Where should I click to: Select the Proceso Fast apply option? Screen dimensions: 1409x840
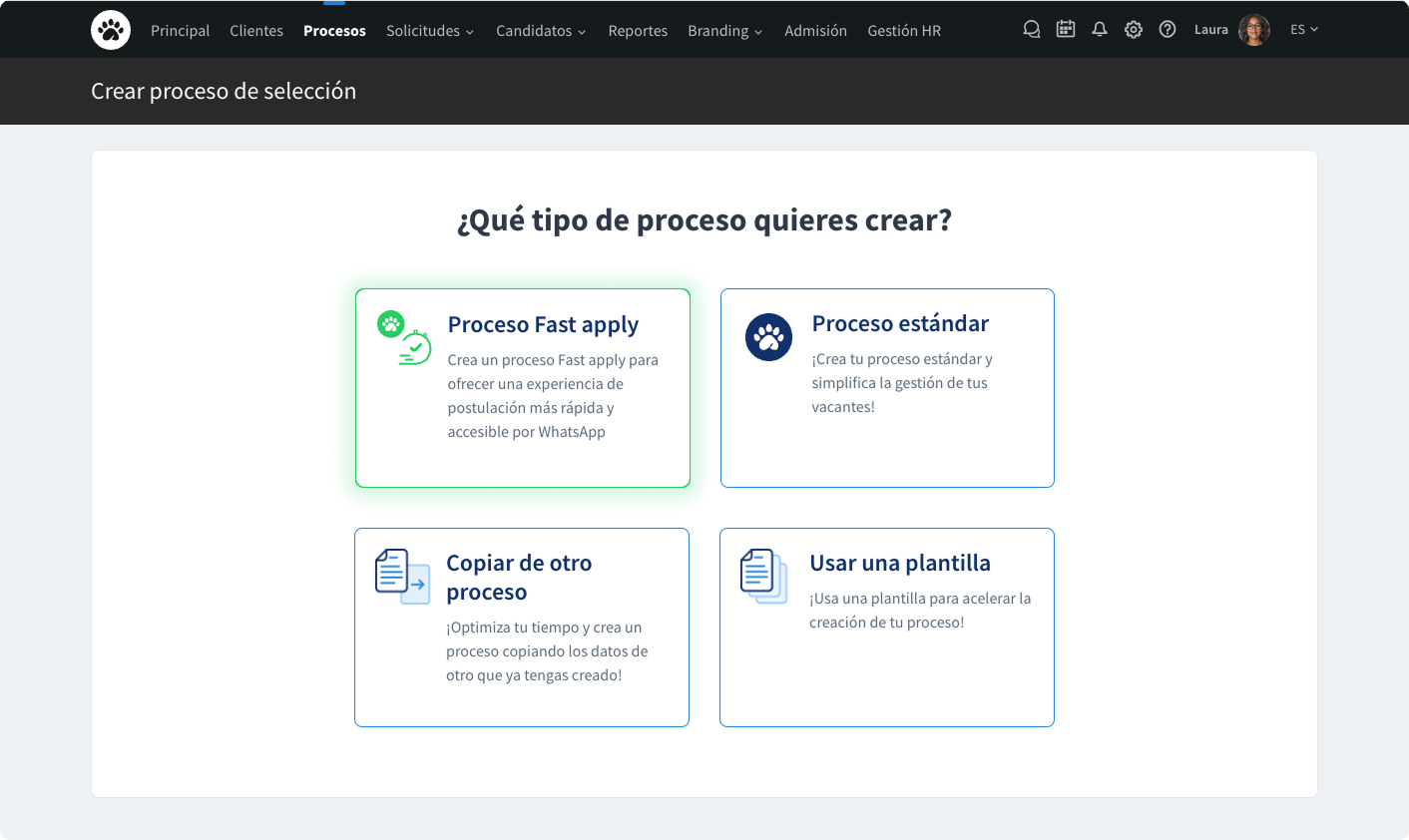tap(522, 387)
